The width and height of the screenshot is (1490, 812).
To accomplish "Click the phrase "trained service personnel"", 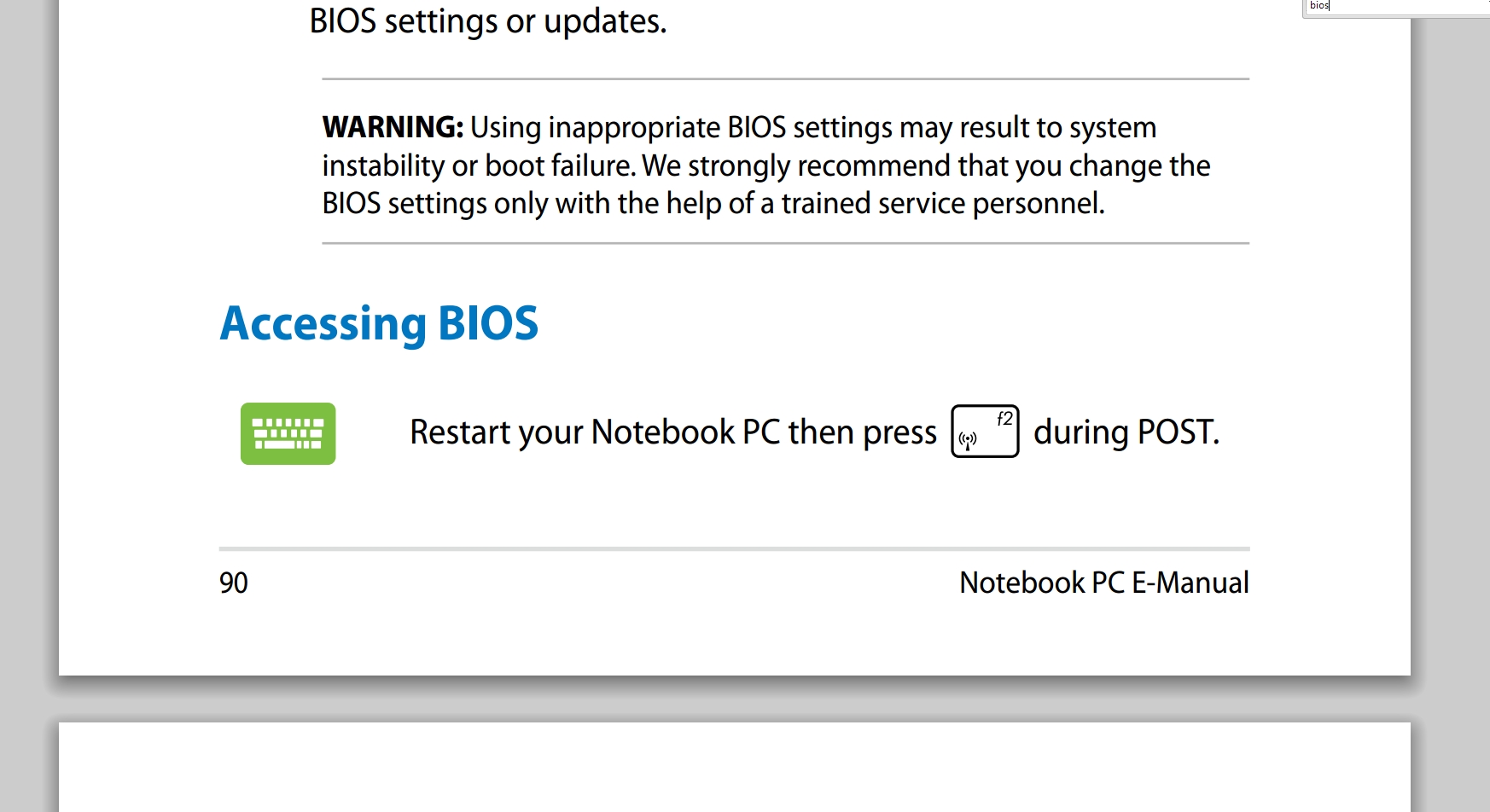I will click(x=941, y=204).
